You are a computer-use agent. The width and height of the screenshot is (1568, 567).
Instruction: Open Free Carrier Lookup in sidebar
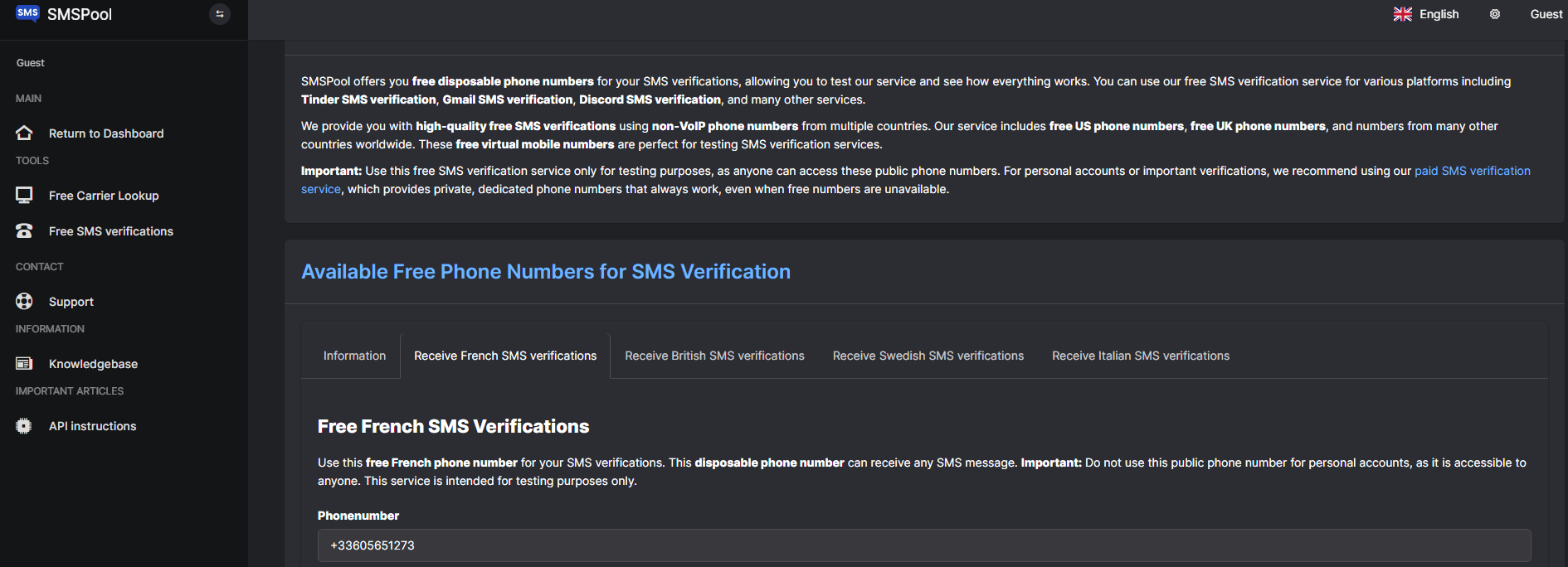coord(104,196)
